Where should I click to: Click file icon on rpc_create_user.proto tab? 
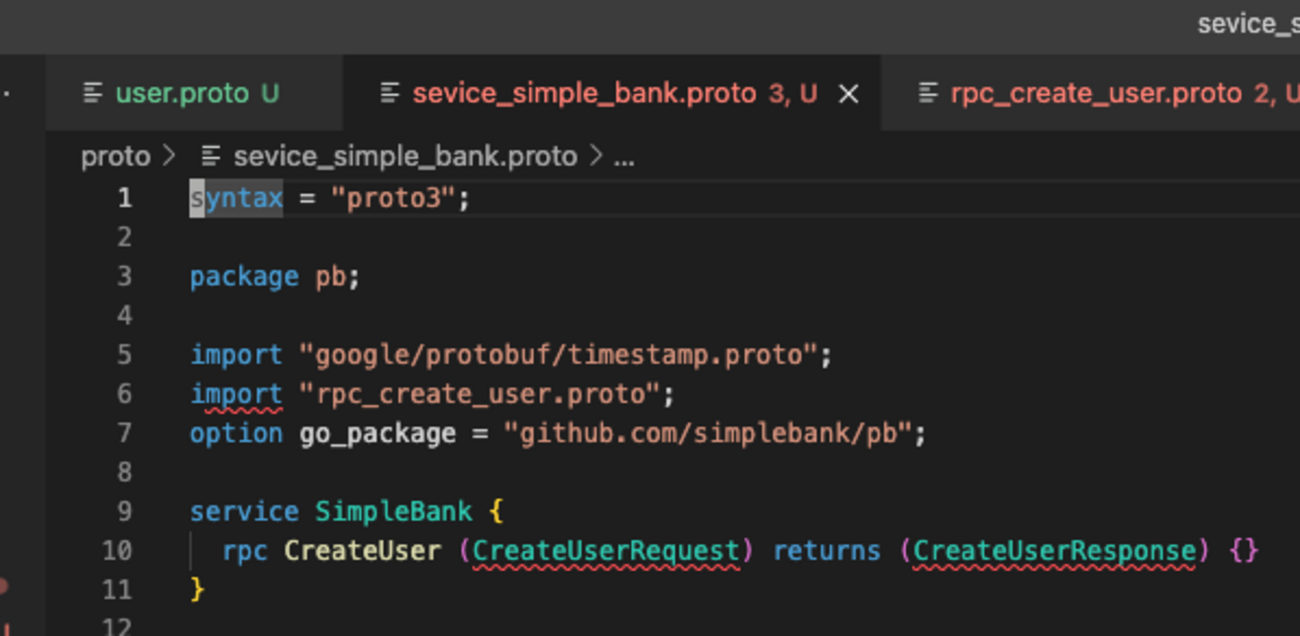click(928, 94)
